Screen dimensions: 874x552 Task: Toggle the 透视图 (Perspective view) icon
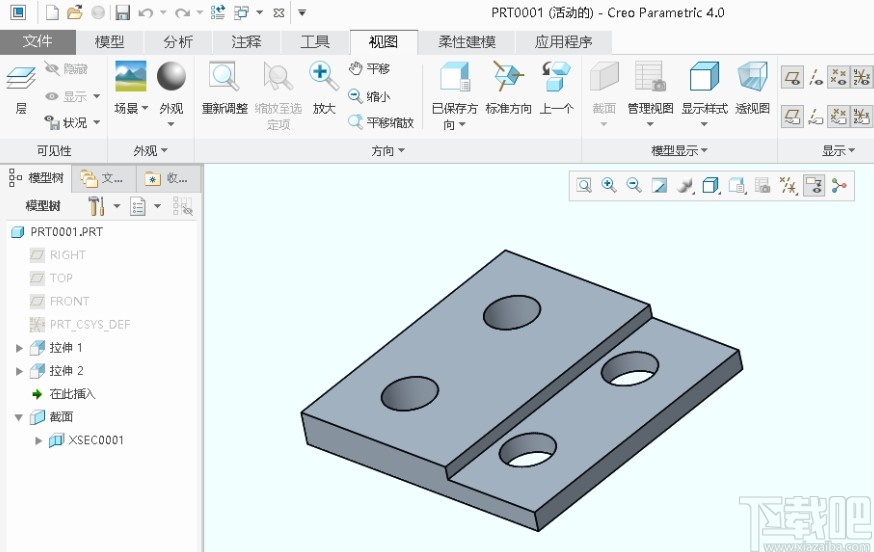(x=752, y=78)
